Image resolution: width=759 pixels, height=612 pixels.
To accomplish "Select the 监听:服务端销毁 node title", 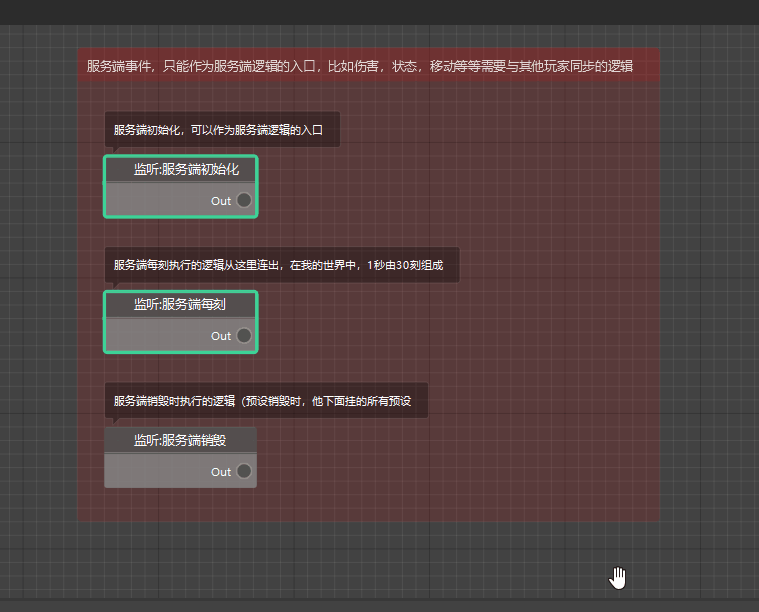I will point(180,440).
